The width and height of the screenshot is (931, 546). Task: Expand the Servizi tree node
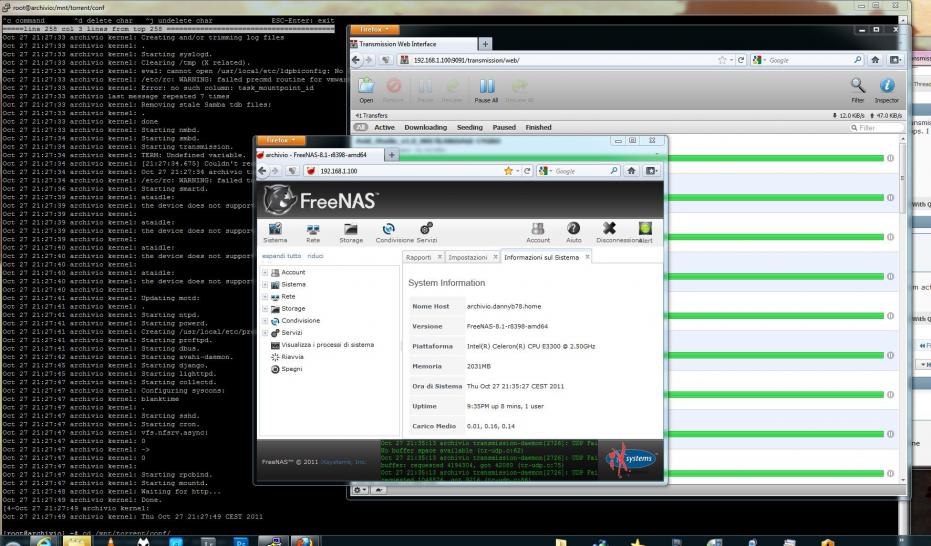point(265,332)
